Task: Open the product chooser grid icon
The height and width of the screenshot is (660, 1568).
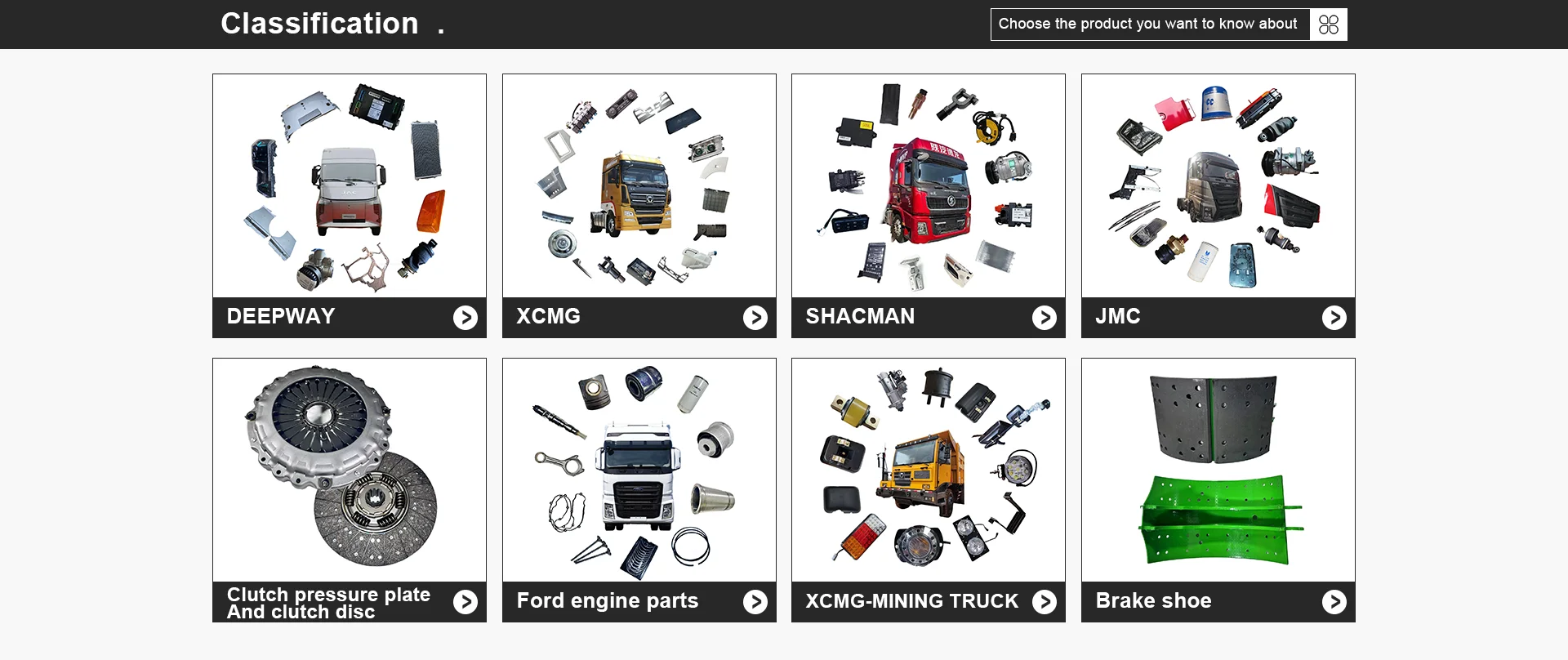Action: coord(1329,25)
